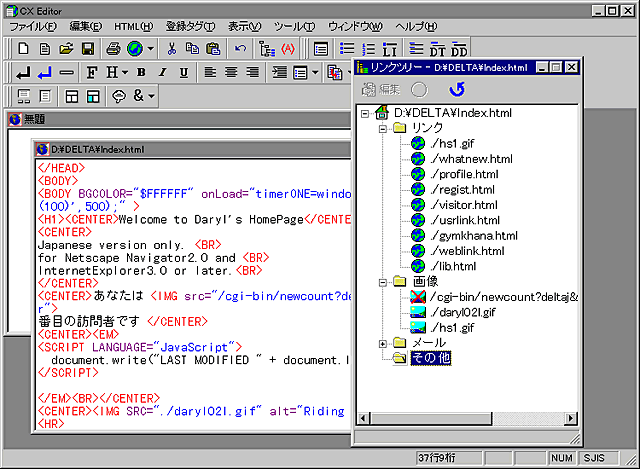Viewport: 640px width, 469px height.
Task: Expand the メール folder
Action: 383,344
